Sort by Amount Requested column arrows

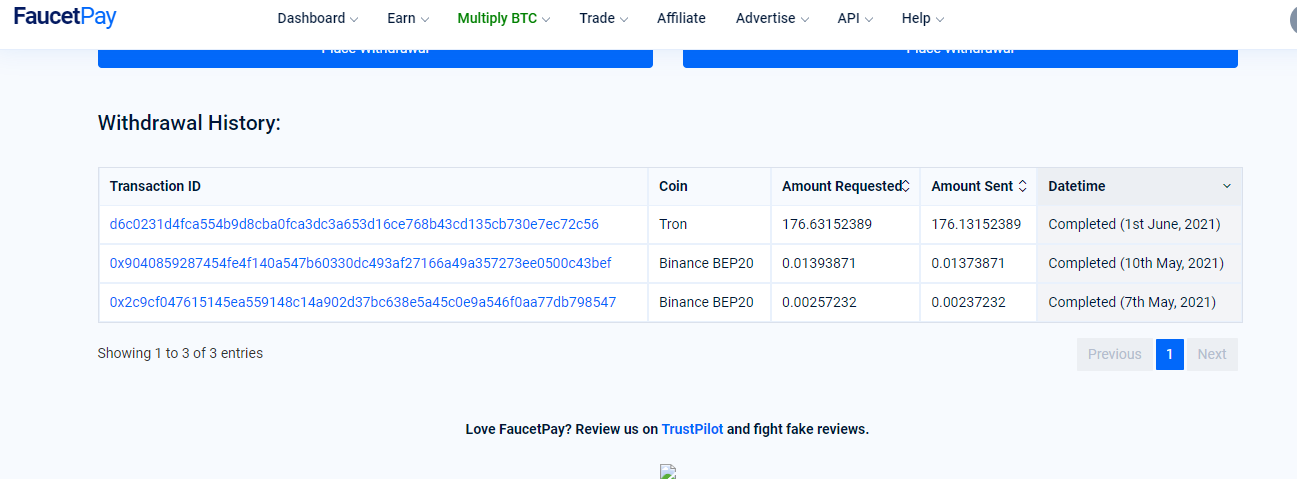[905, 186]
